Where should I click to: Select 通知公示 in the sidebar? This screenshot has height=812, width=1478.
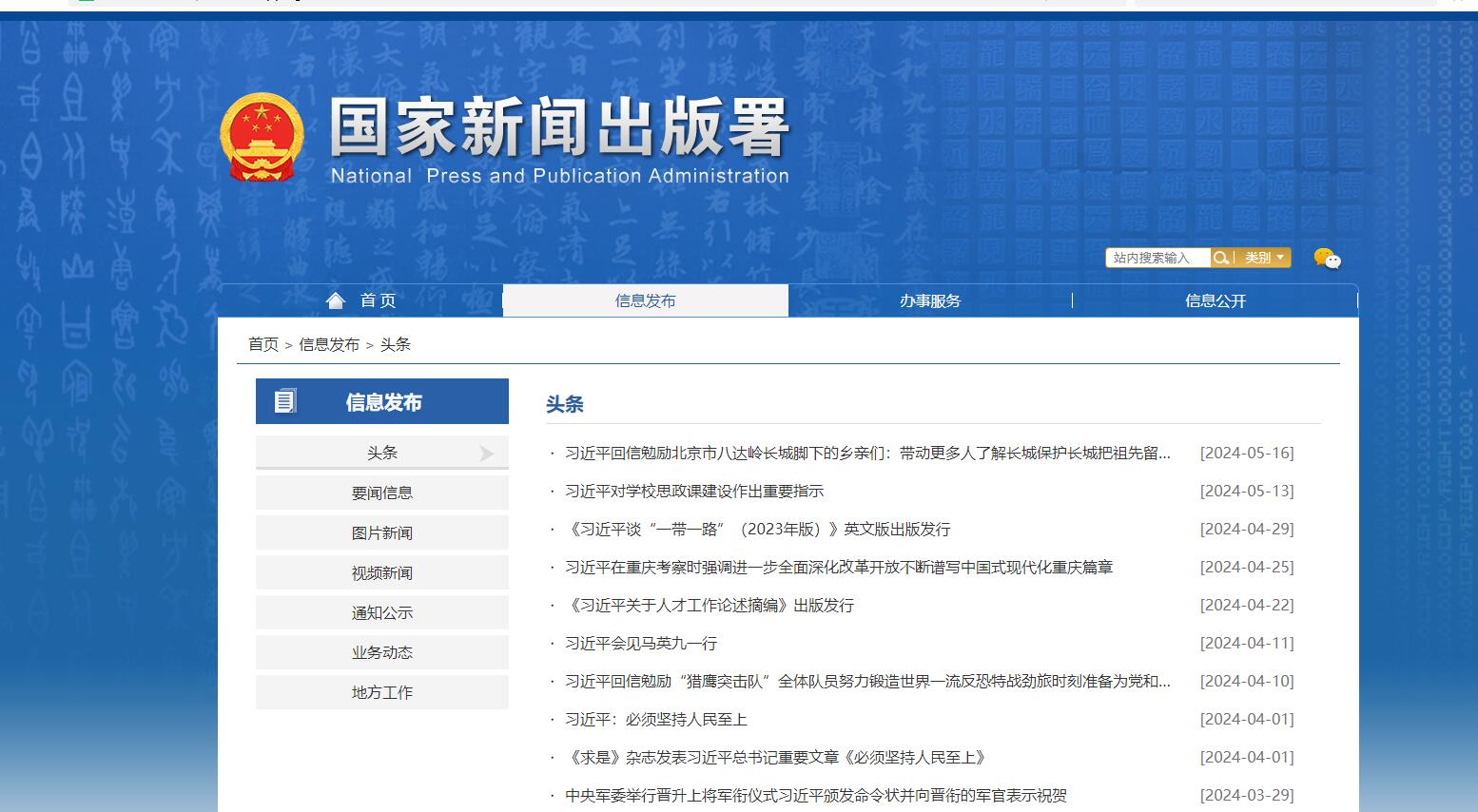click(382, 612)
